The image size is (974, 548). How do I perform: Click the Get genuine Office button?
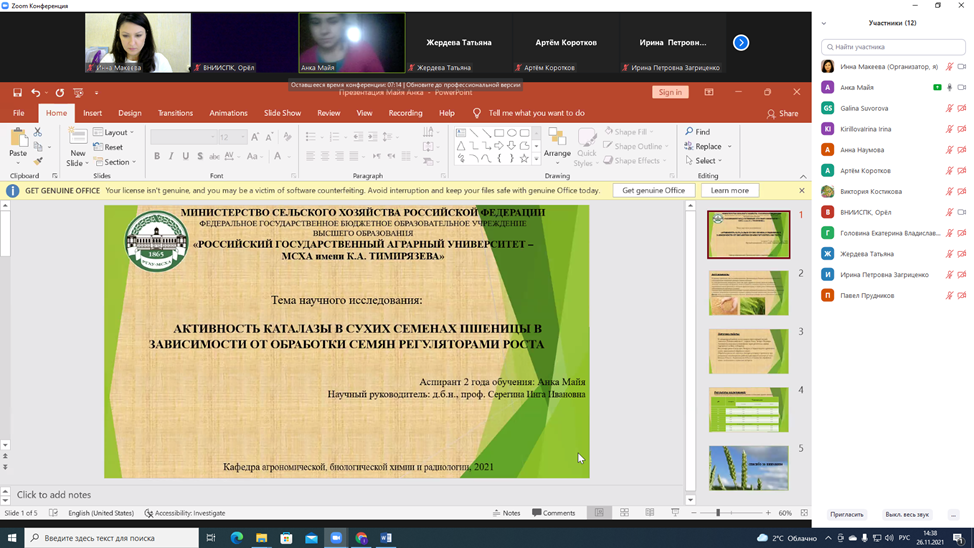pyautogui.click(x=653, y=190)
